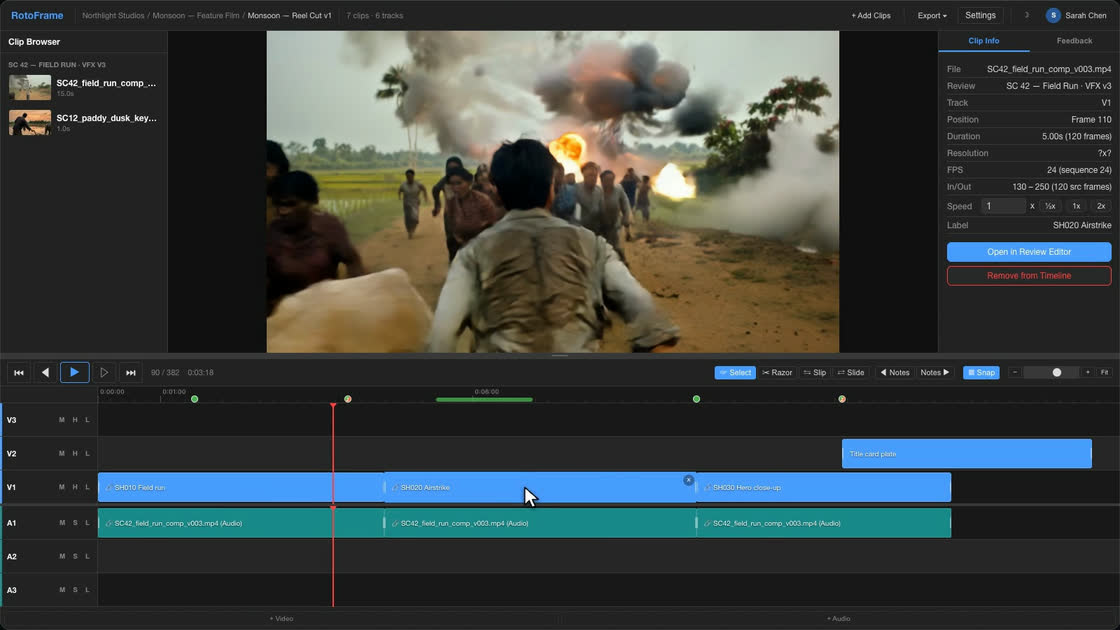Hide the V2 track
1120x630 pixels.
[74, 454]
